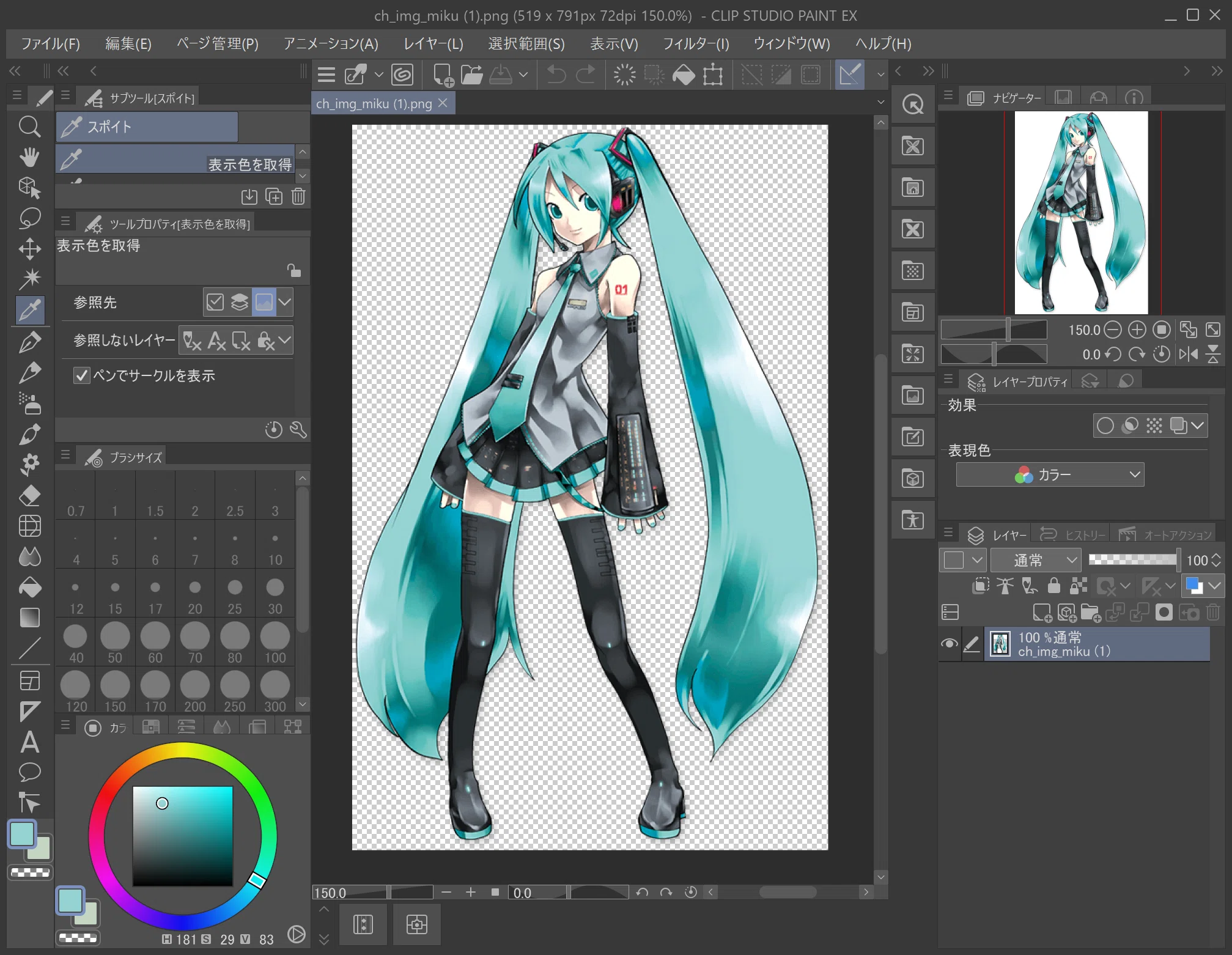The image size is (1232, 955).
Task: Select the Eraser tool
Action: pos(29,495)
